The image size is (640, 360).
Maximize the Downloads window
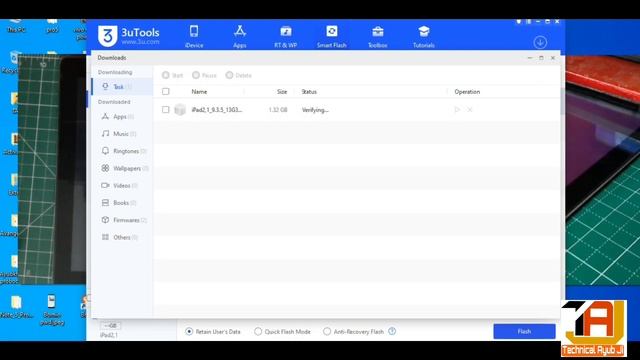coord(541,58)
